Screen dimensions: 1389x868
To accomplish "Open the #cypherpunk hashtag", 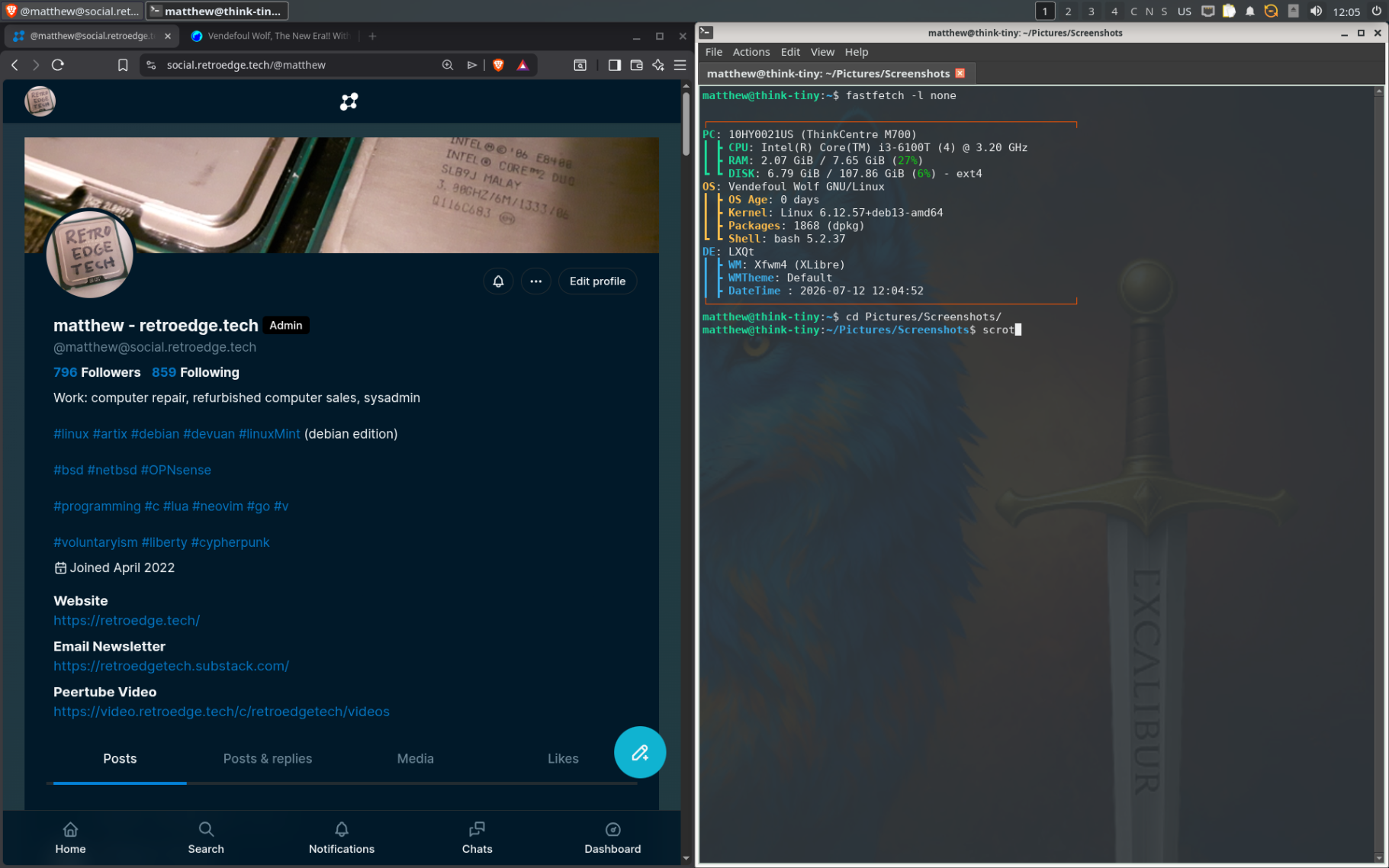I will tap(230, 542).
